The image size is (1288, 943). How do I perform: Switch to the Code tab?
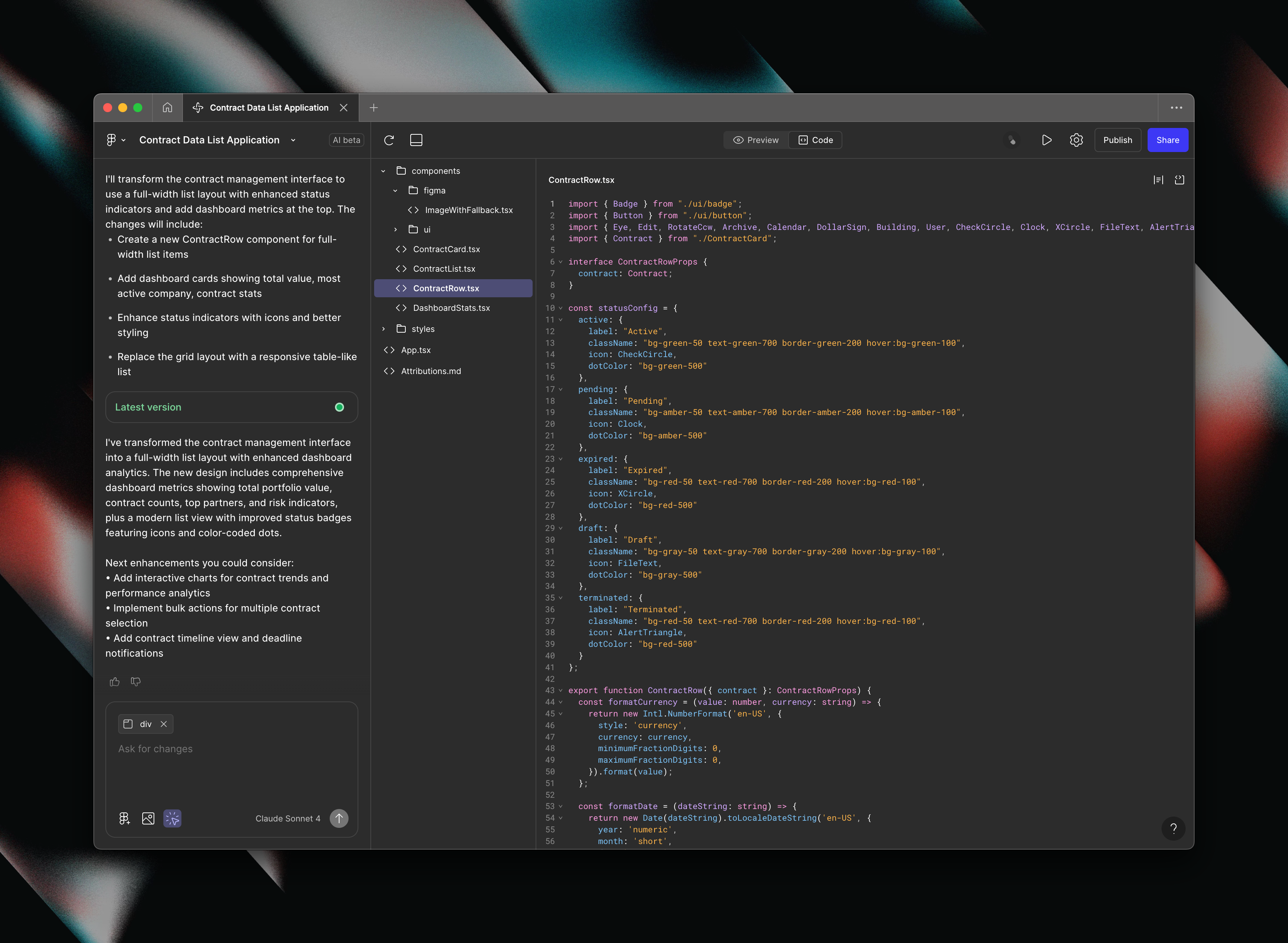point(815,140)
